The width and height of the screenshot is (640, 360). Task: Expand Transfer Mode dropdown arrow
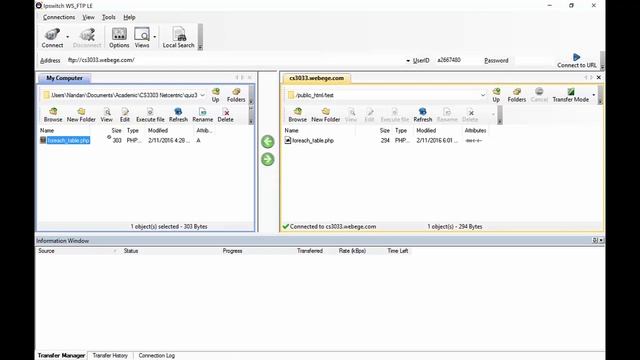point(593,95)
